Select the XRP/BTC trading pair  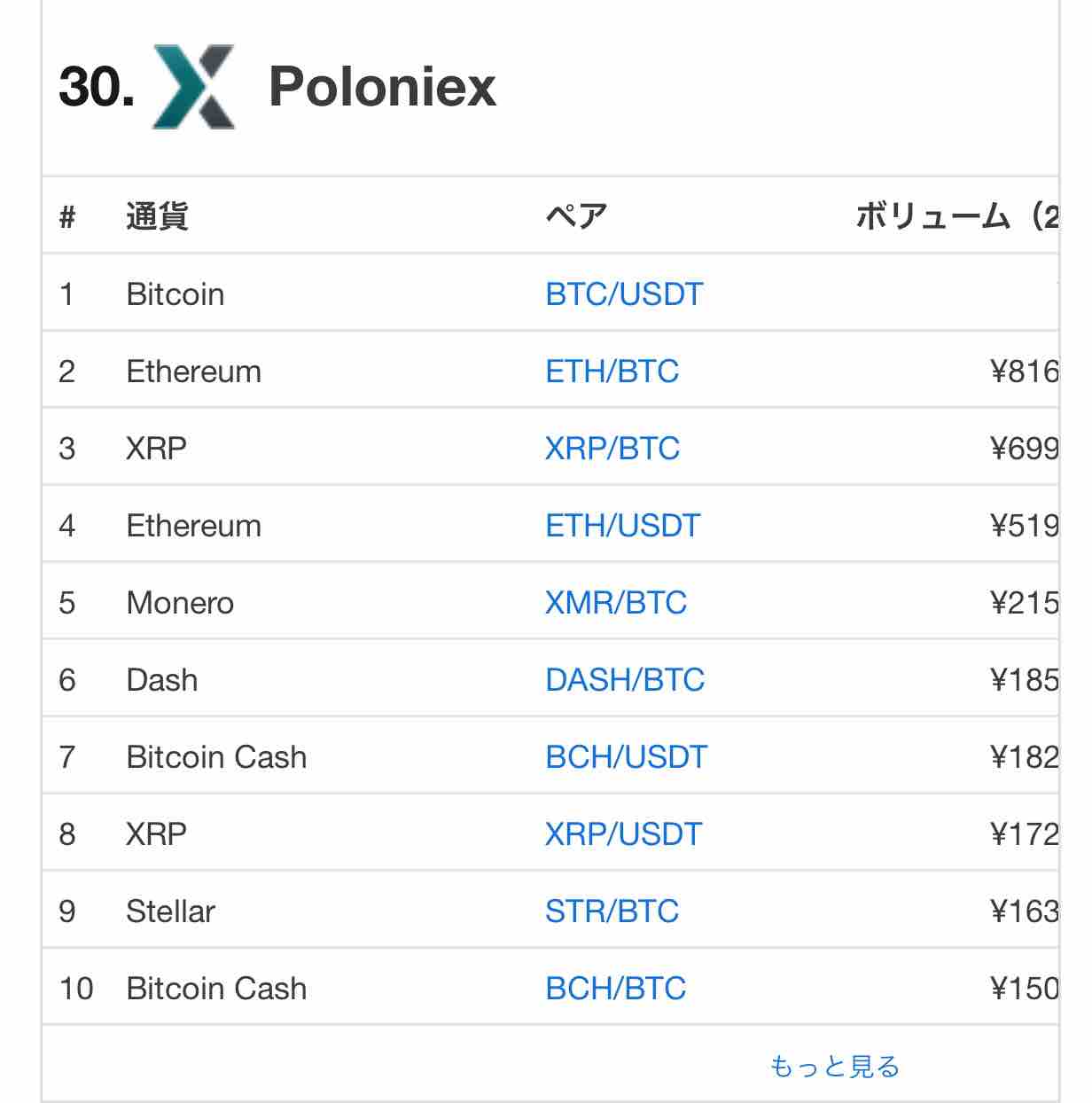612,448
